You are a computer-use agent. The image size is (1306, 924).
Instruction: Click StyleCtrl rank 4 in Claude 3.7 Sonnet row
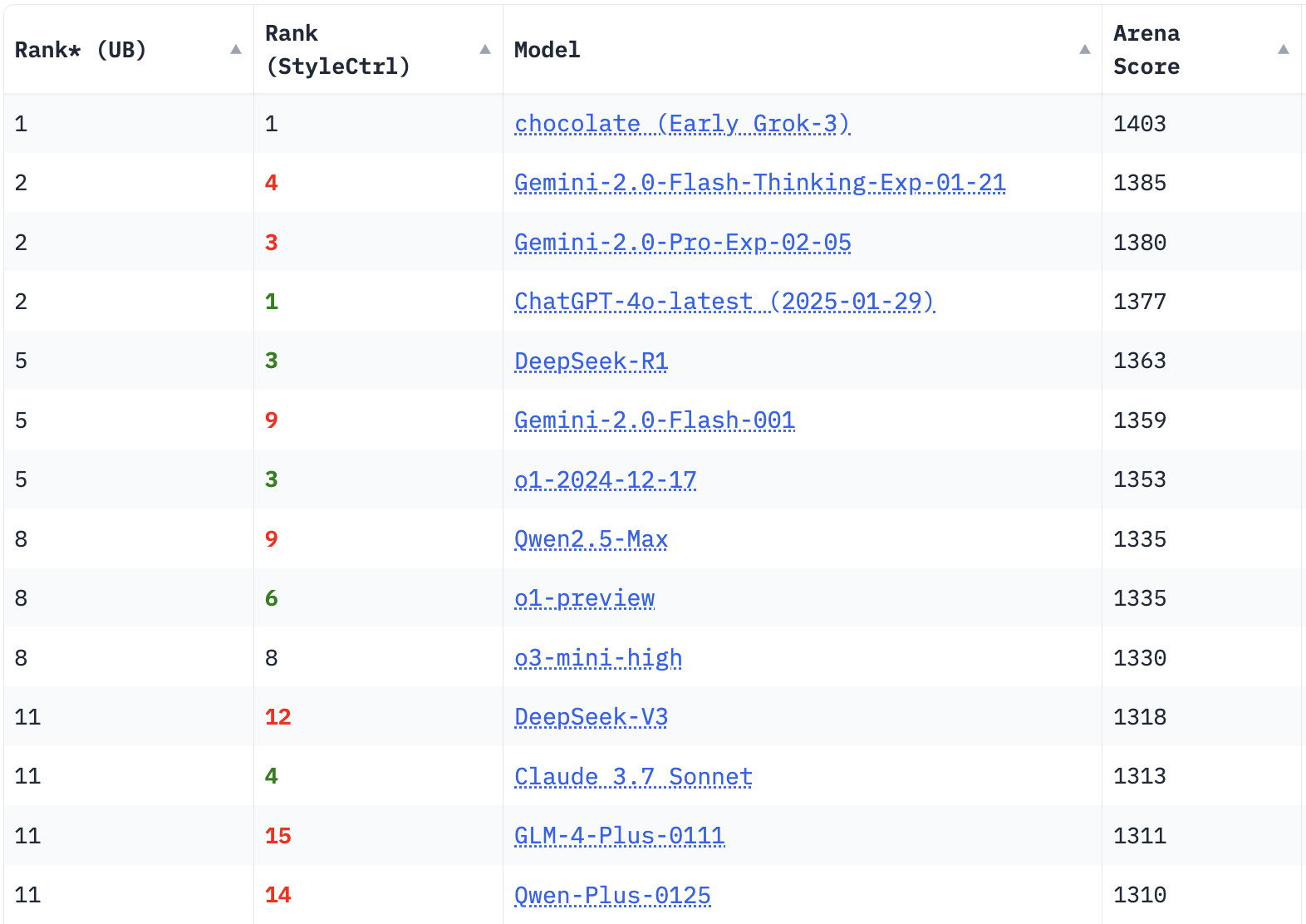[x=272, y=776]
